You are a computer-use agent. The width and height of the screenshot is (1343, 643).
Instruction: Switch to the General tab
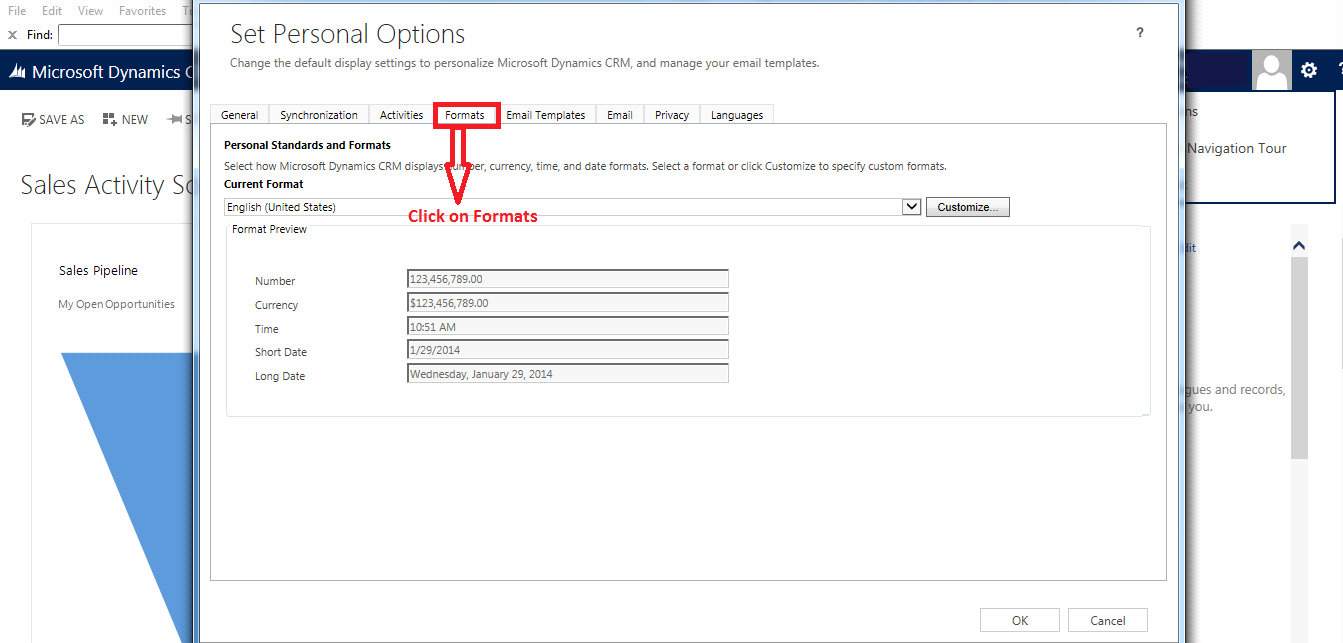(239, 115)
